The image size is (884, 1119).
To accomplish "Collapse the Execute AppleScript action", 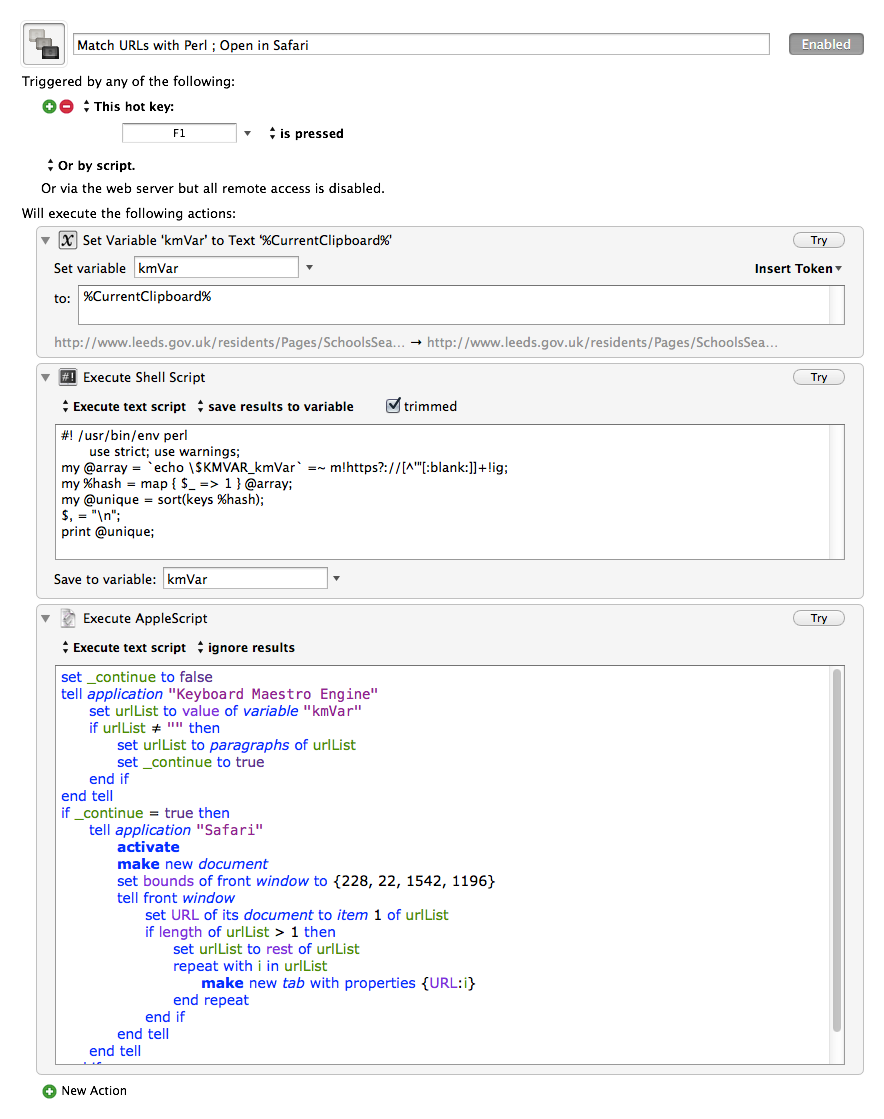I will [46, 618].
